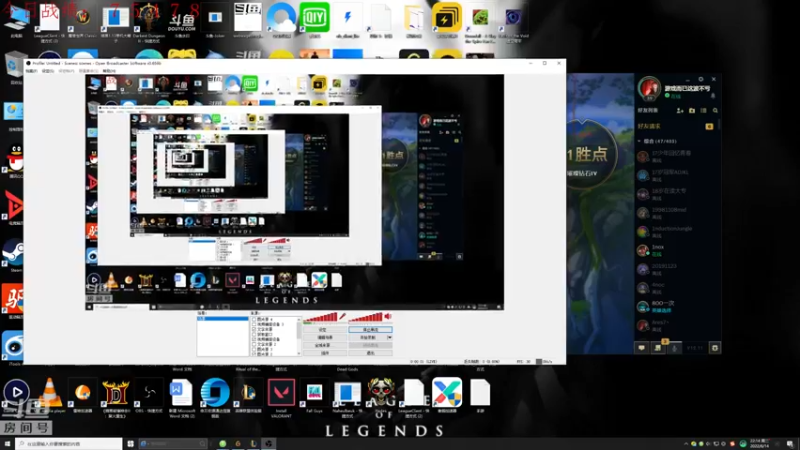Image resolution: width=800 pixels, height=450 pixels.
Task: Click the global sources button in OBS
Action: (x=325, y=345)
